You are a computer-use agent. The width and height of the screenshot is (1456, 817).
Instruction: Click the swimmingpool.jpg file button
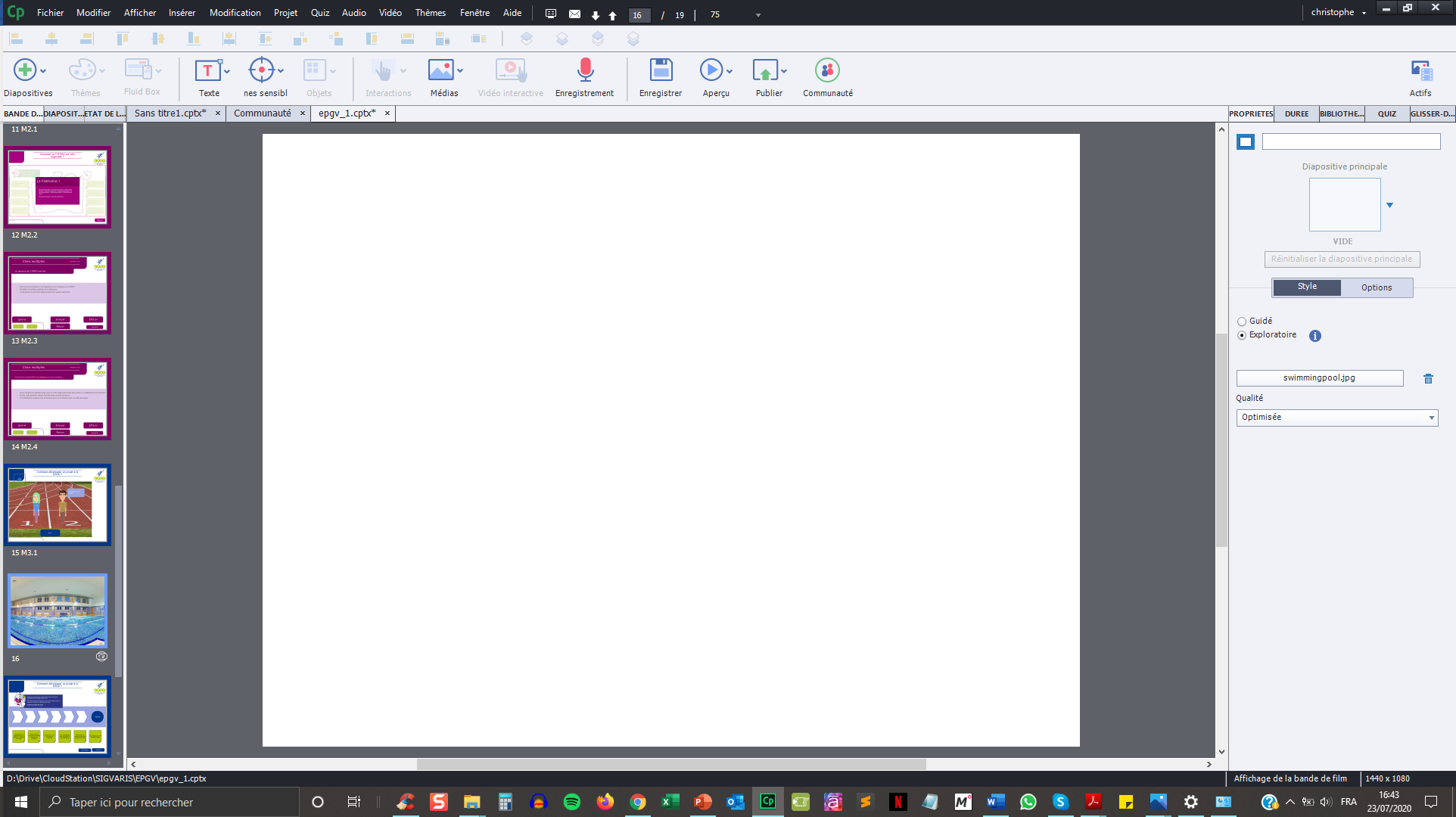coord(1319,378)
